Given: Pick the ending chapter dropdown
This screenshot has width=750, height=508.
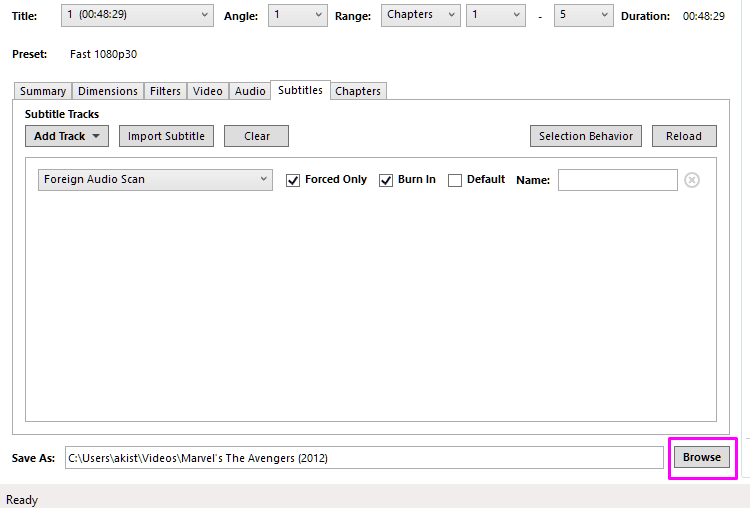Looking at the screenshot, I should [x=584, y=15].
